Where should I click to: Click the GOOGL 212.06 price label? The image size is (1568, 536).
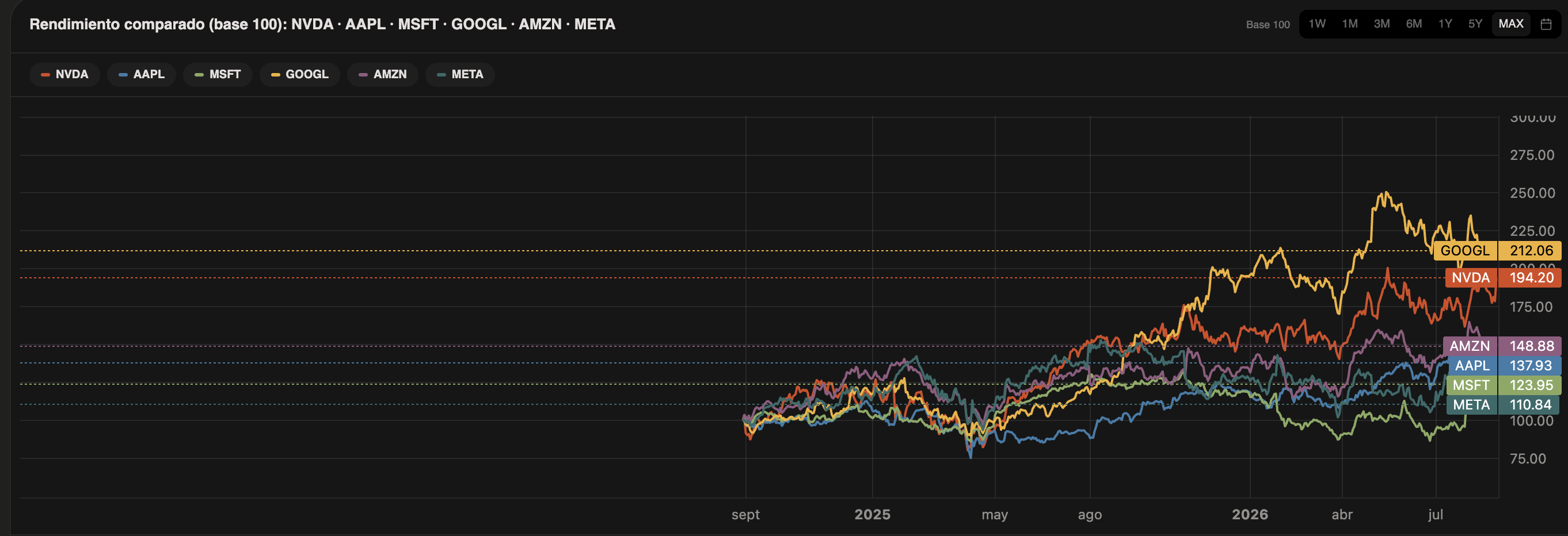(1497, 251)
